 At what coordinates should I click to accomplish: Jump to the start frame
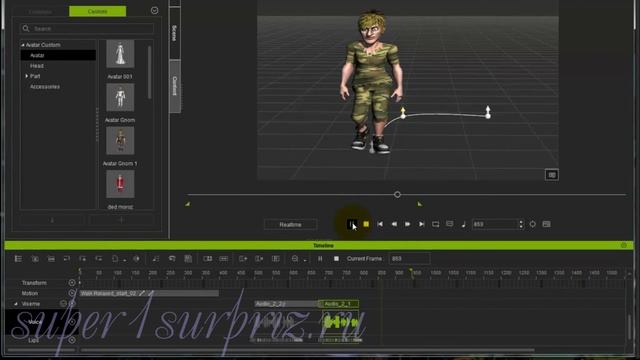tap(380, 224)
